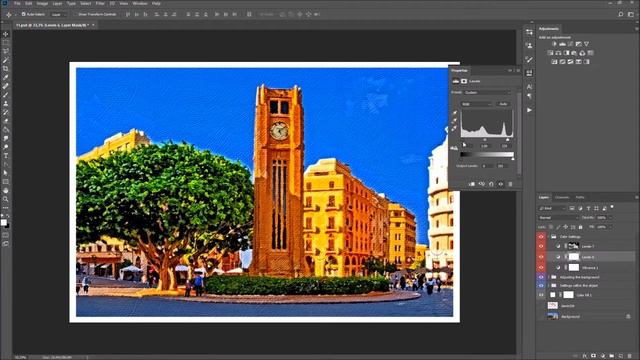640x360 pixels.
Task: Enable Show Transform Controls checkbox
Action: (76, 14)
